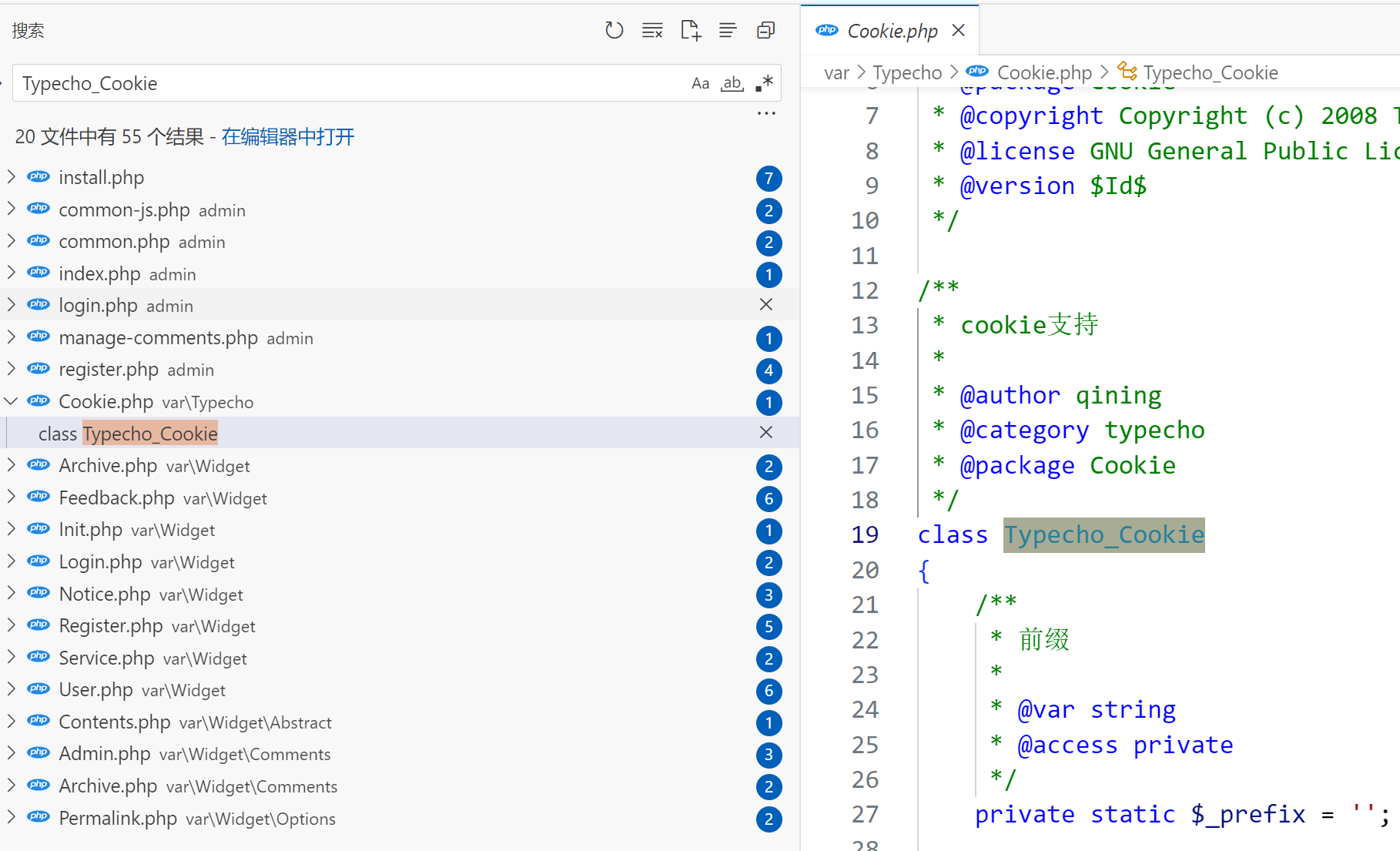The height and width of the screenshot is (851, 1400).
Task: Toggle Match Whole Word option
Action: pyautogui.click(x=732, y=83)
